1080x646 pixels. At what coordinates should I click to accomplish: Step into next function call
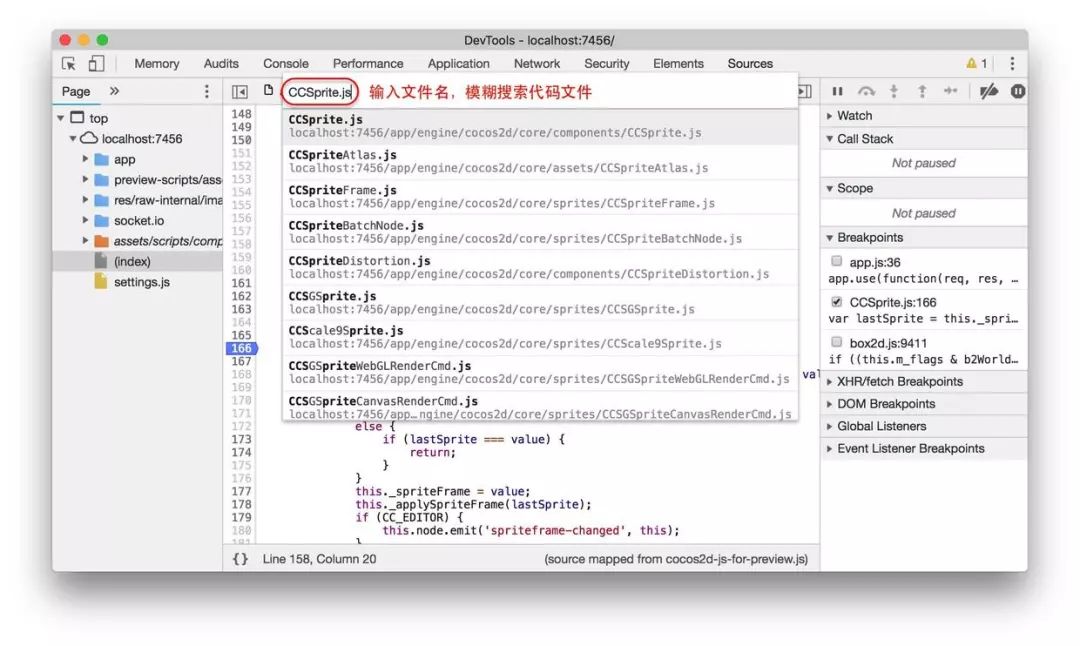(x=894, y=91)
